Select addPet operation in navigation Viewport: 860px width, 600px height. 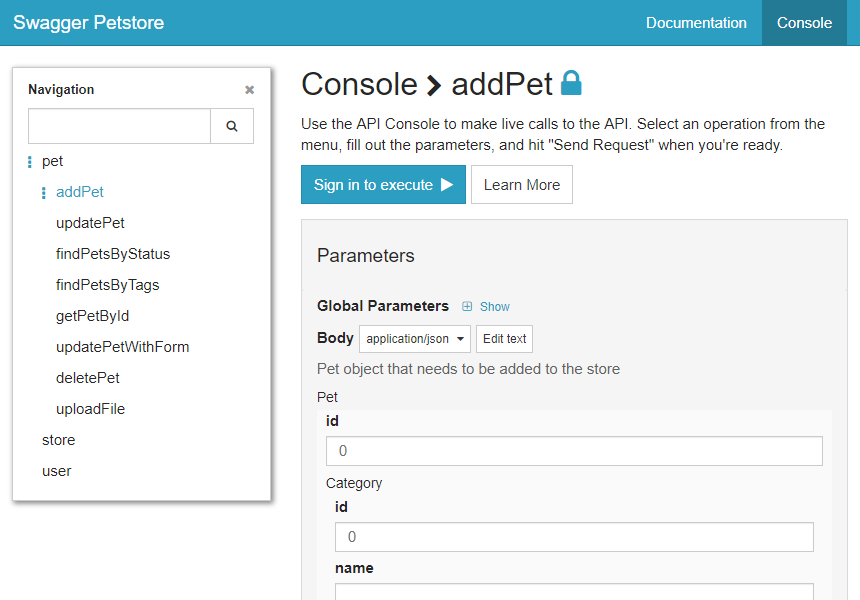(80, 192)
